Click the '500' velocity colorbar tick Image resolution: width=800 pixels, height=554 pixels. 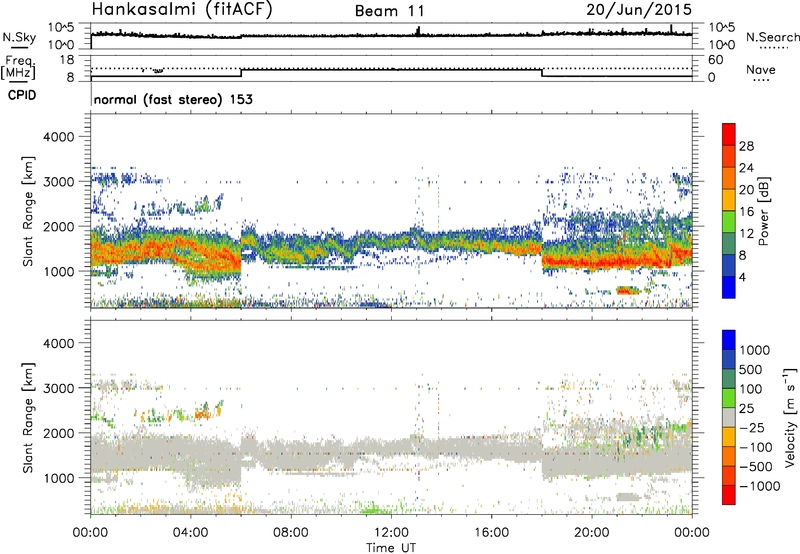click(x=751, y=369)
